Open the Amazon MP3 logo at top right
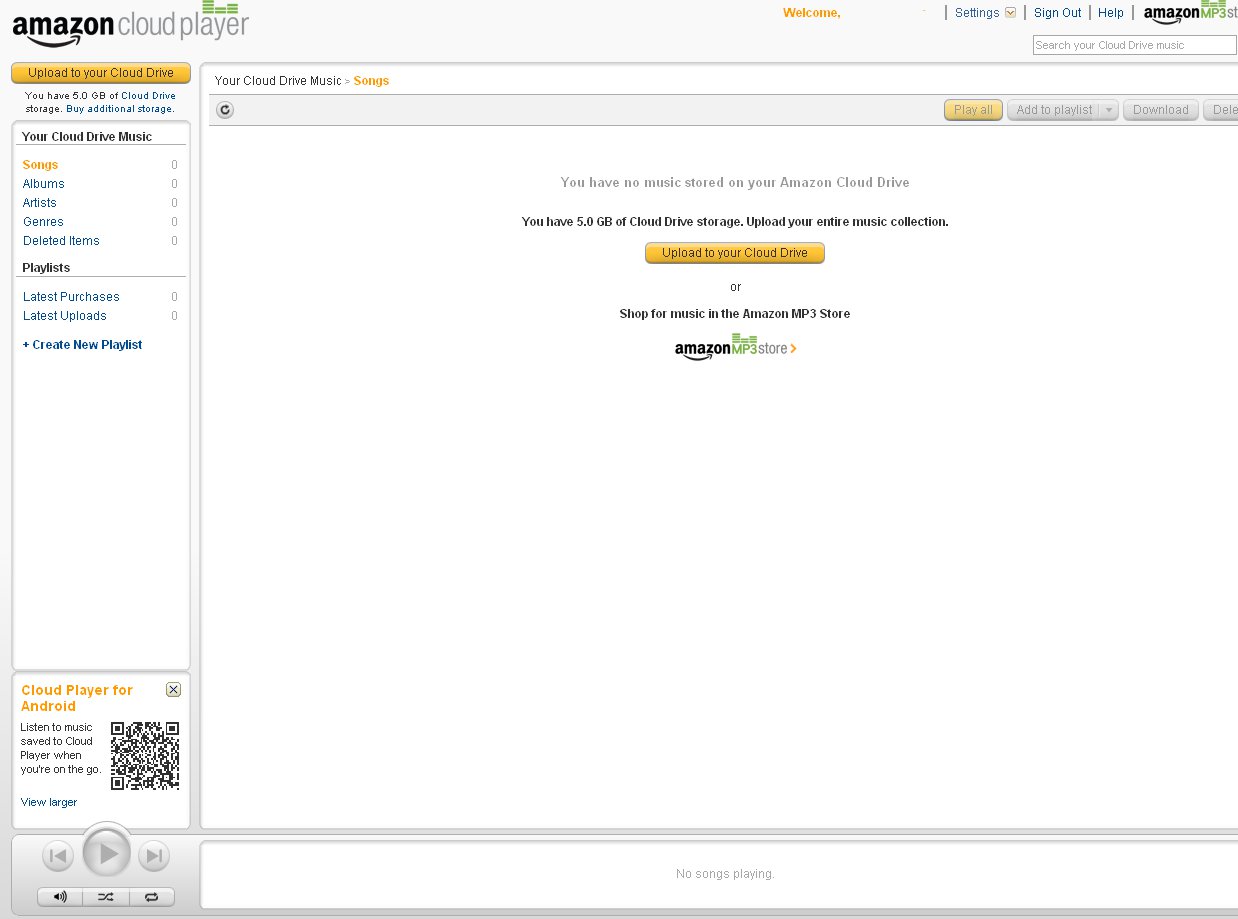This screenshot has height=919, width=1238. [1190, 14]
